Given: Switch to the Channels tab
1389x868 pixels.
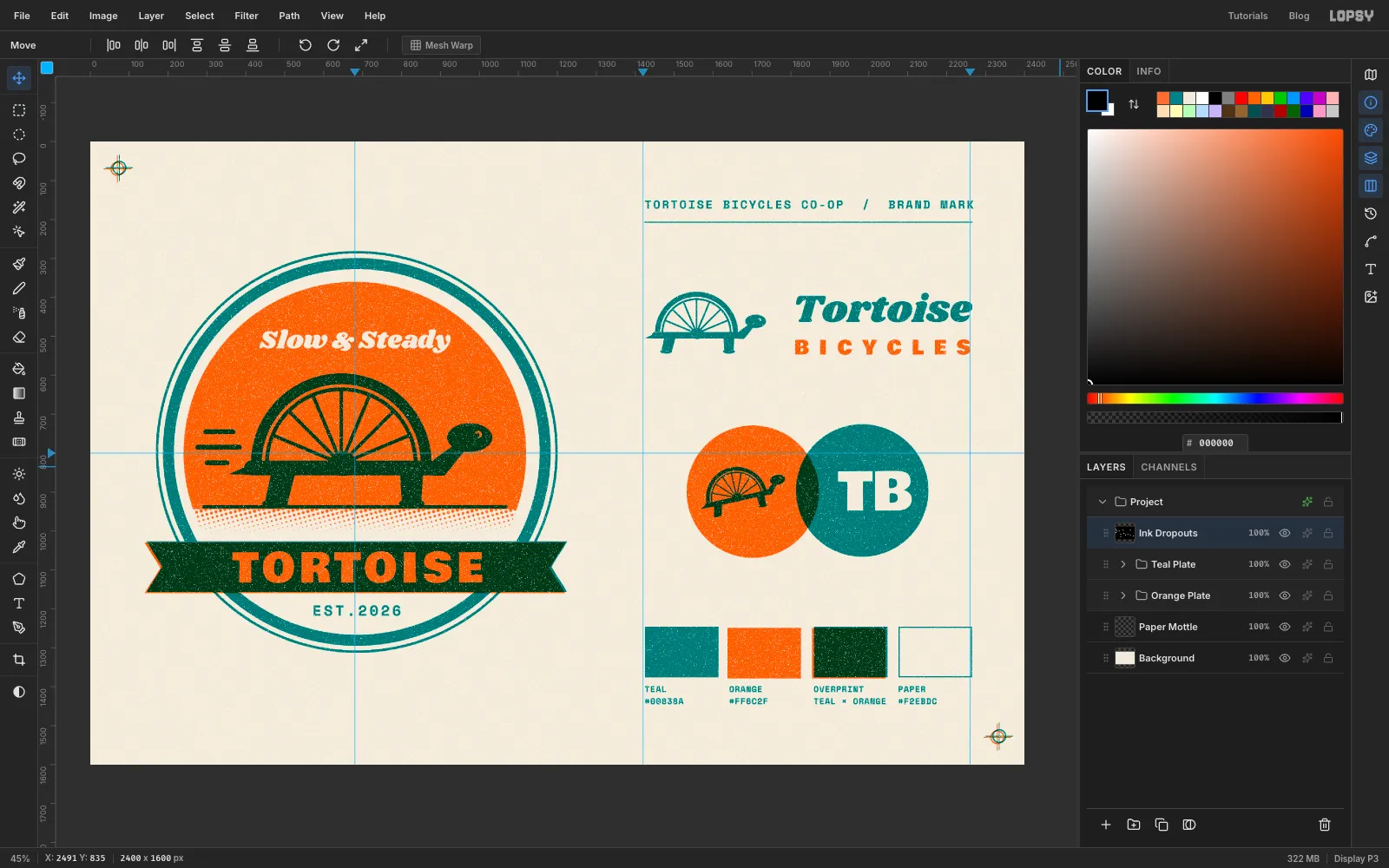Looking at the screenshot, I should 1168,467.
